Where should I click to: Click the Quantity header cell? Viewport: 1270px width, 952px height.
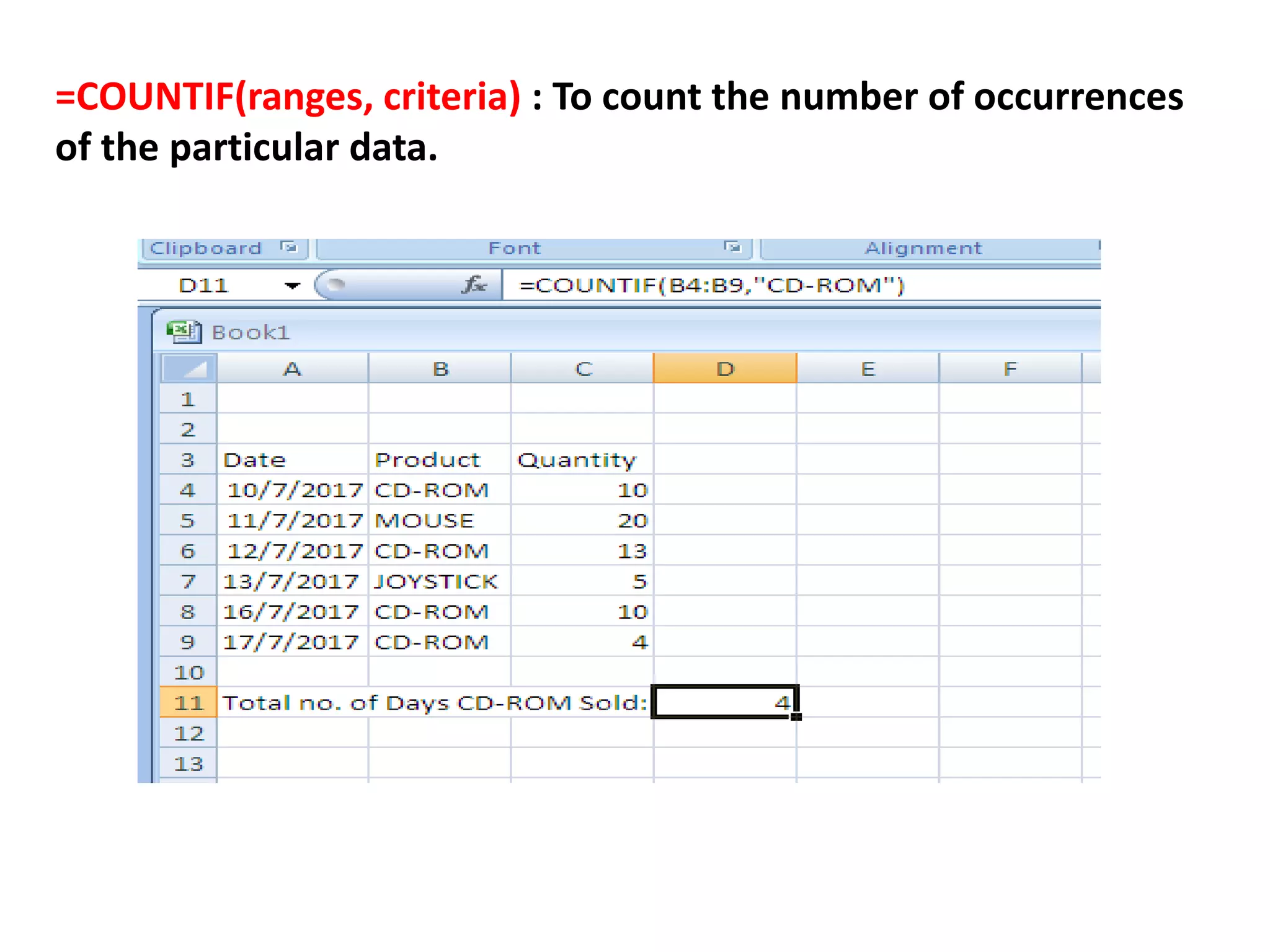coord(582,459)
